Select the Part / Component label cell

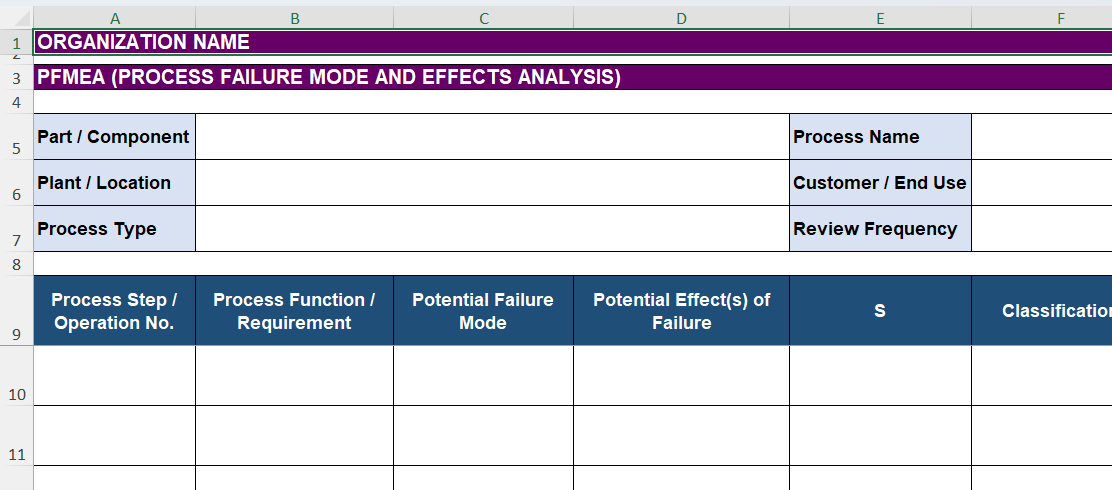[114, 137]
